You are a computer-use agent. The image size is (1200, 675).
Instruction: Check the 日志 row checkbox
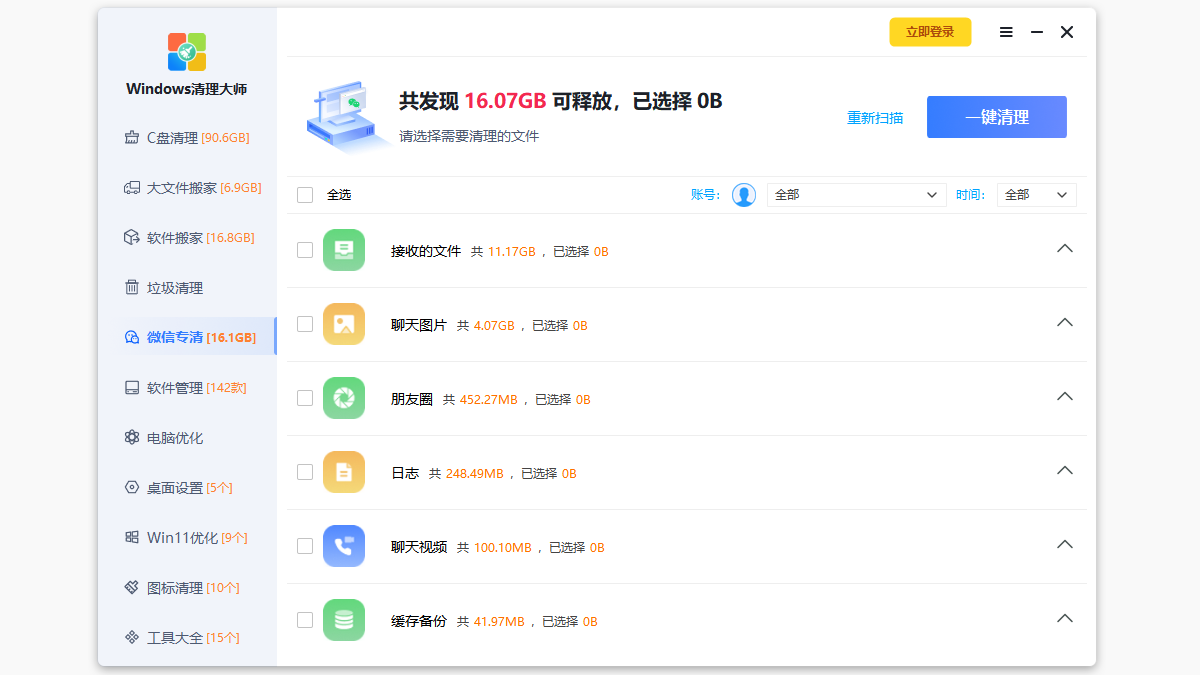pyautogui.click(x=305, y=472)
